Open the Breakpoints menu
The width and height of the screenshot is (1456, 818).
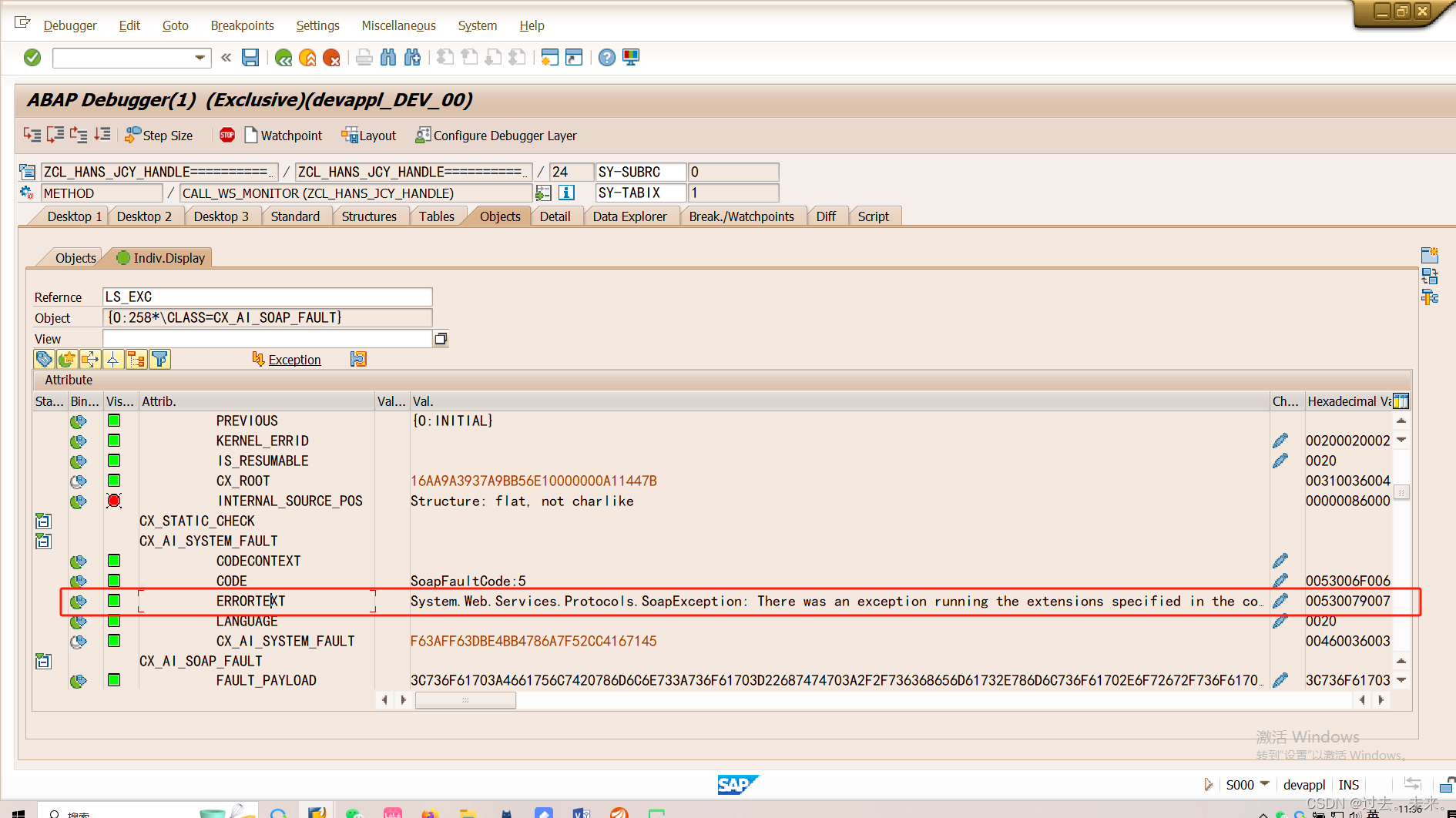[x=243, y=25]
